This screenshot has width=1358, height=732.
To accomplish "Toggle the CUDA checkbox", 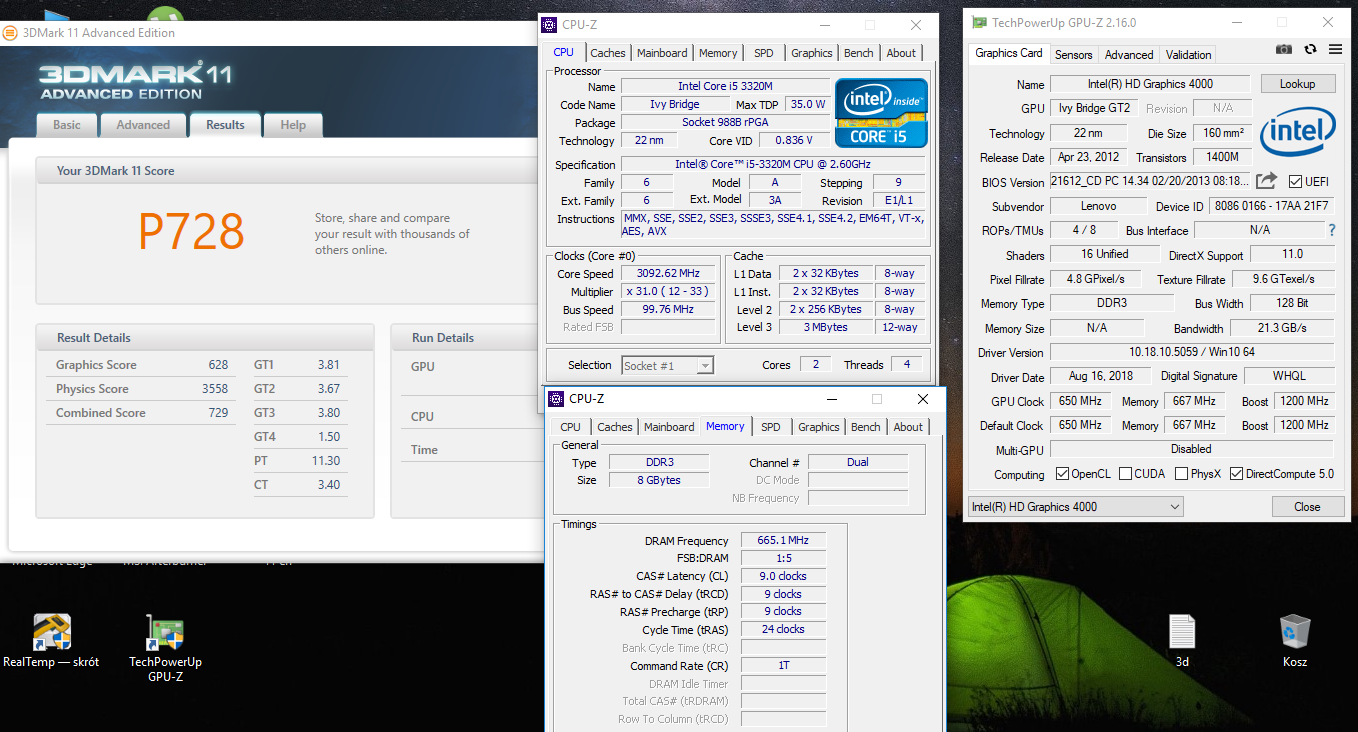I will pyautogui.click(x=1125, y=474).
